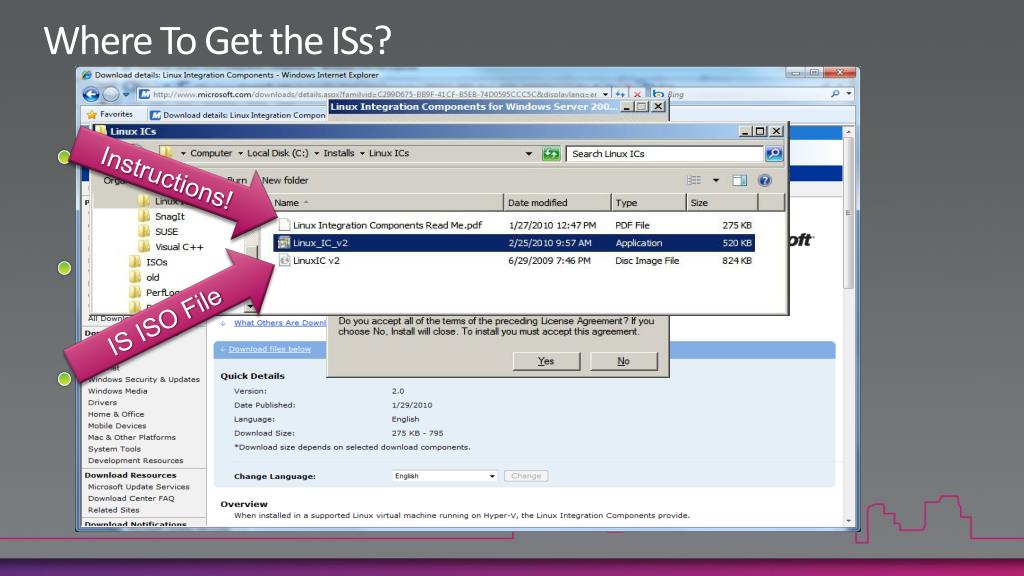Open the IE address bar dropdown
This screenshot has height=576, width=1024.
tap(605, 94)
